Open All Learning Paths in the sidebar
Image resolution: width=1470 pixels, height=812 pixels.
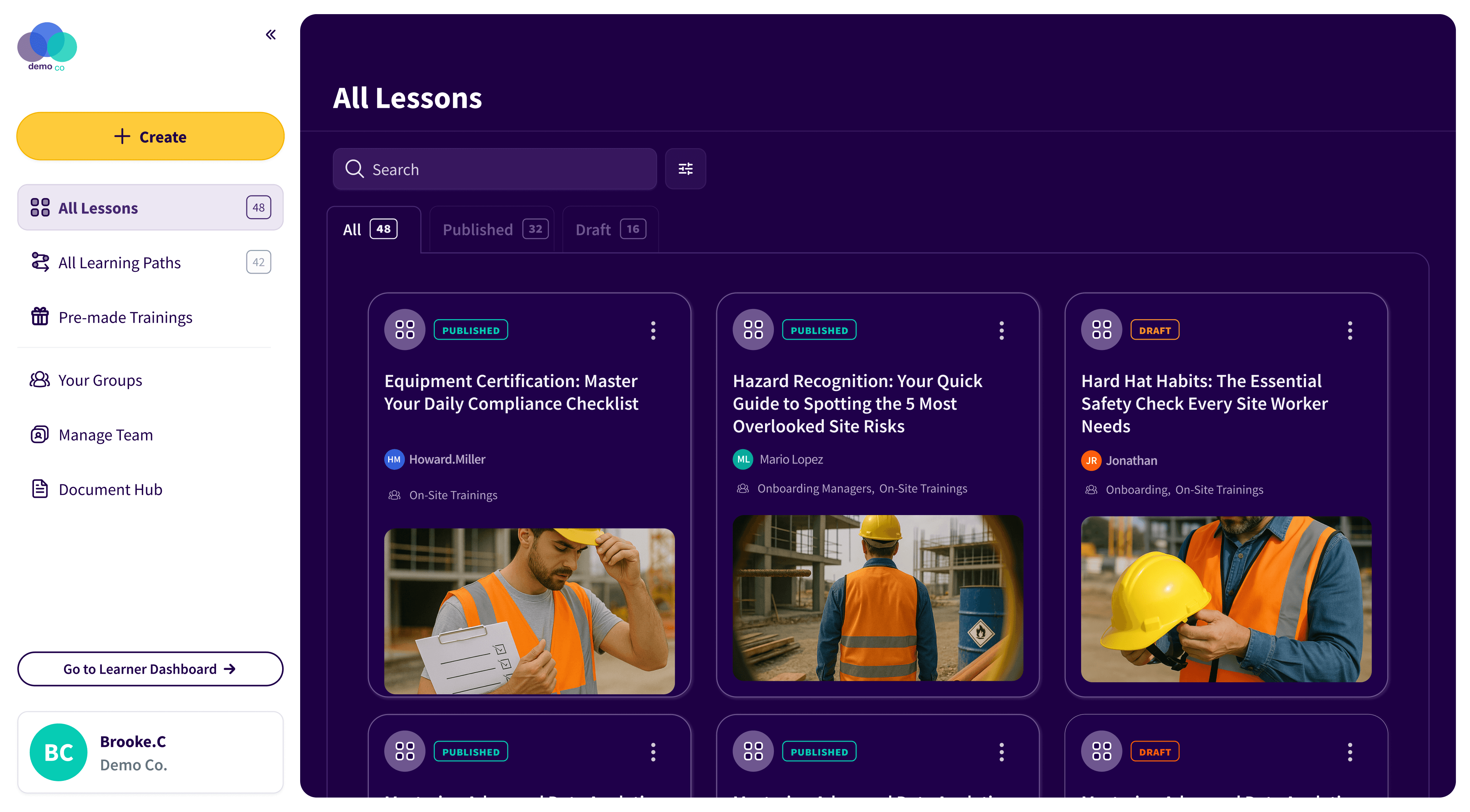point(150,263)
